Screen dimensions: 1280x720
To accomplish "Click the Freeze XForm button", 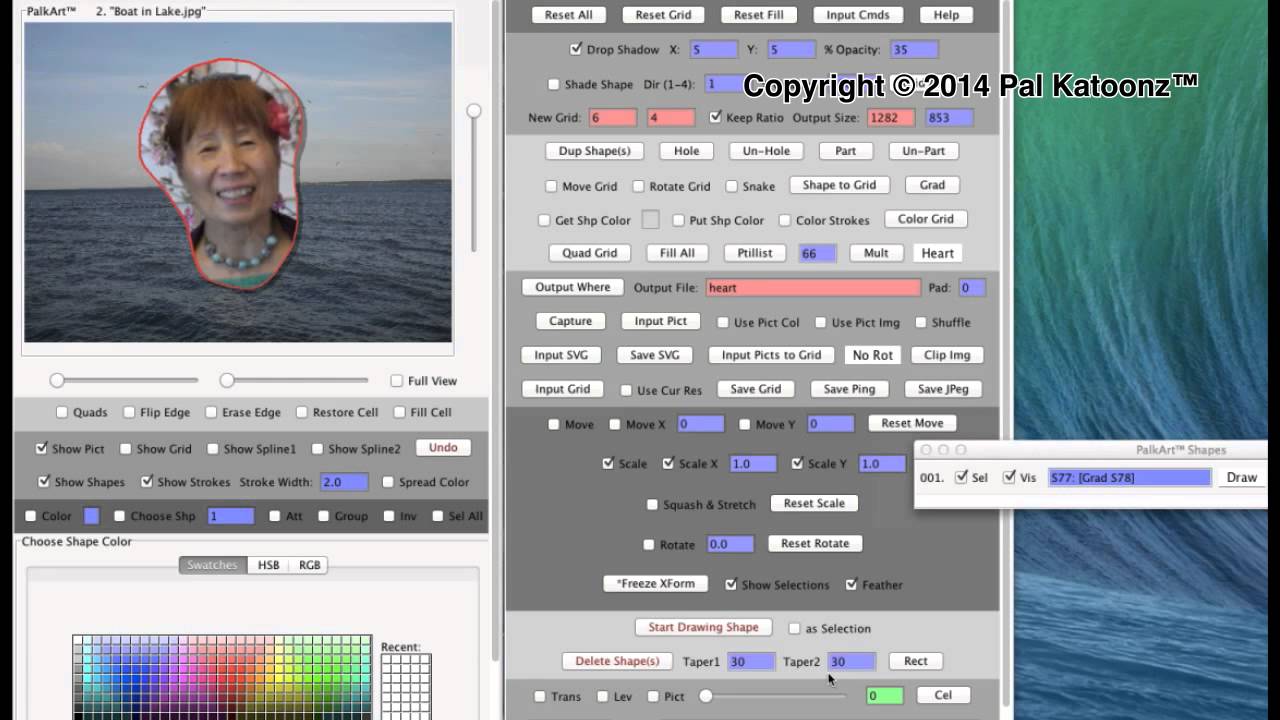I will pos(656,583).
